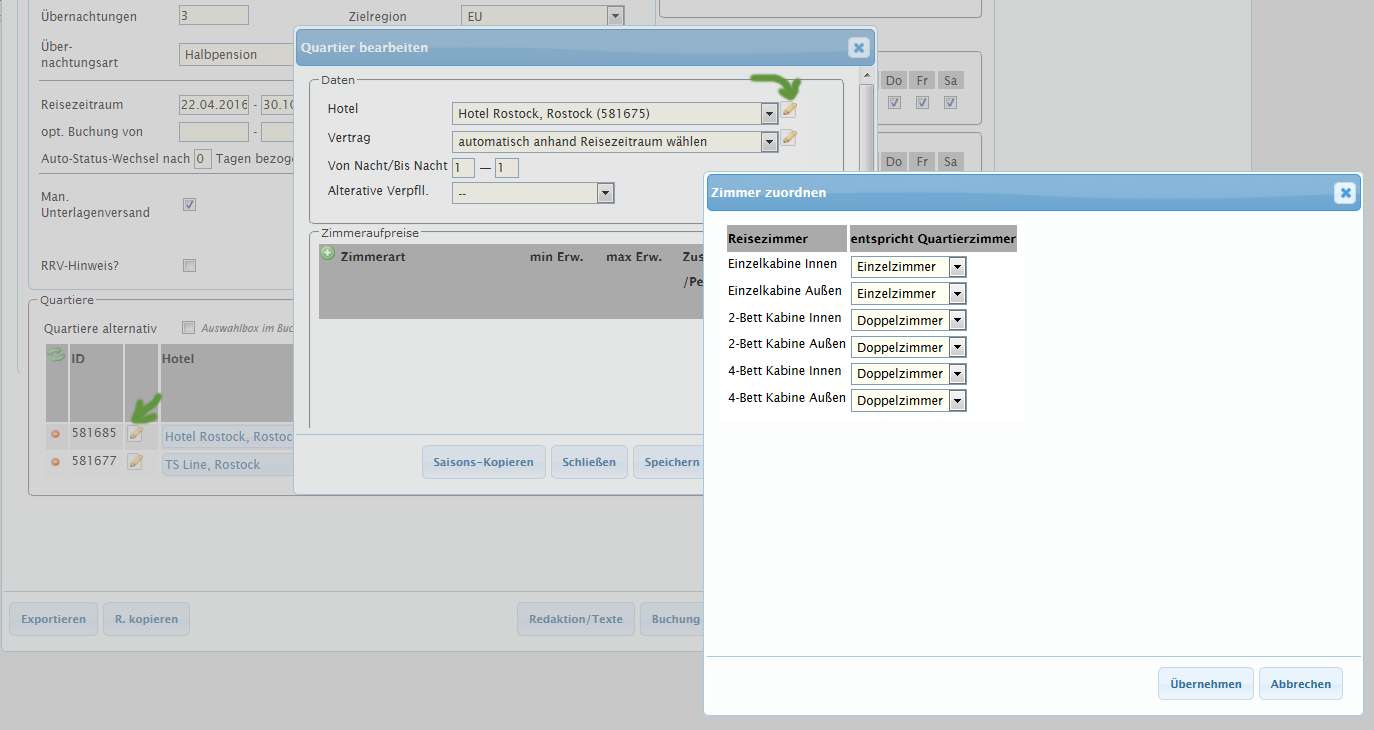Open pencil editor beside the Vertrag dropdown

point(789,139)
